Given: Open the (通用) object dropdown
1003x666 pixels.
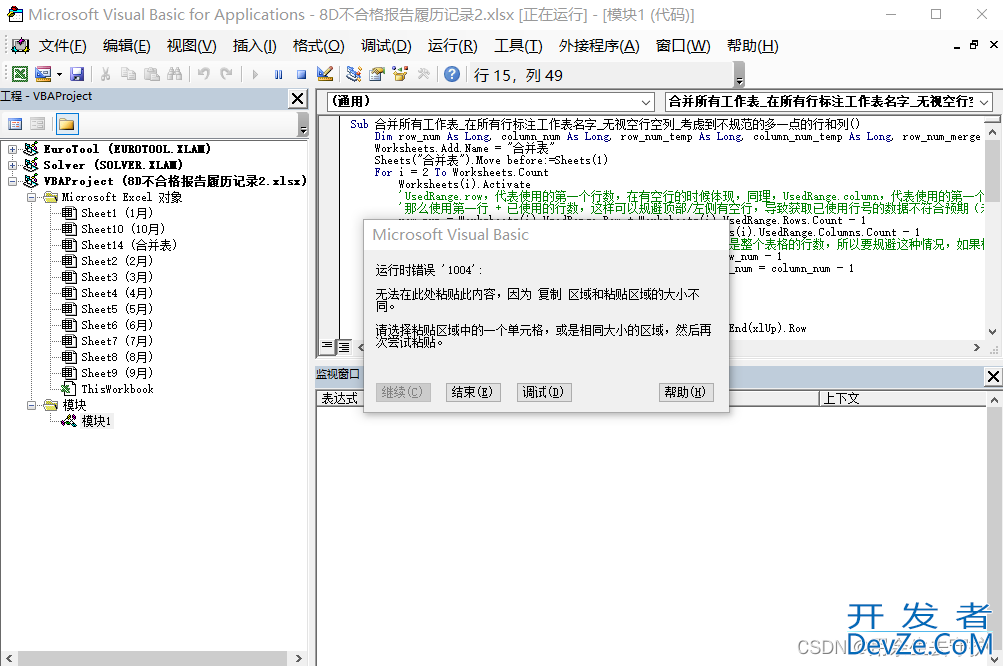Looking at the screenshot, I should pos(645,102).
